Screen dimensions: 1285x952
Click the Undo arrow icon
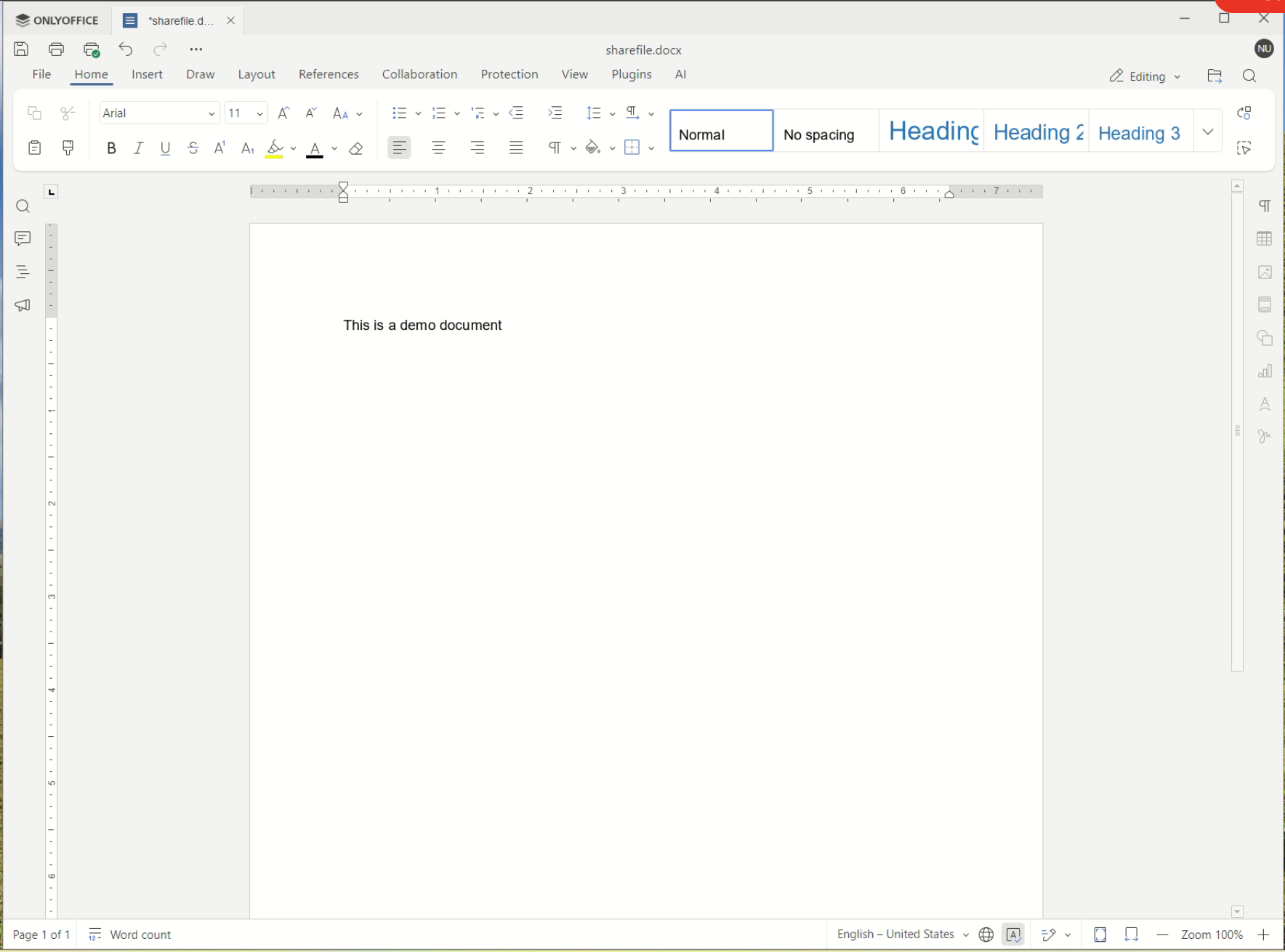[x=126, y=49]
